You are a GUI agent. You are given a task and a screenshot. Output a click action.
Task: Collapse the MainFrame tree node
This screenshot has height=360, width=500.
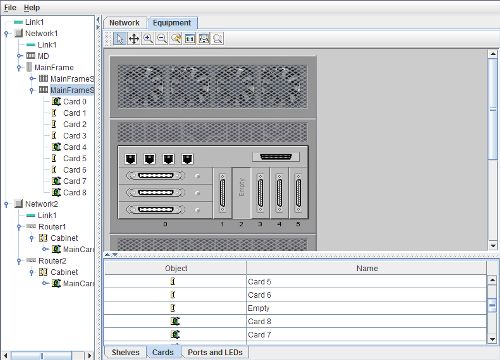pos(19,68)
